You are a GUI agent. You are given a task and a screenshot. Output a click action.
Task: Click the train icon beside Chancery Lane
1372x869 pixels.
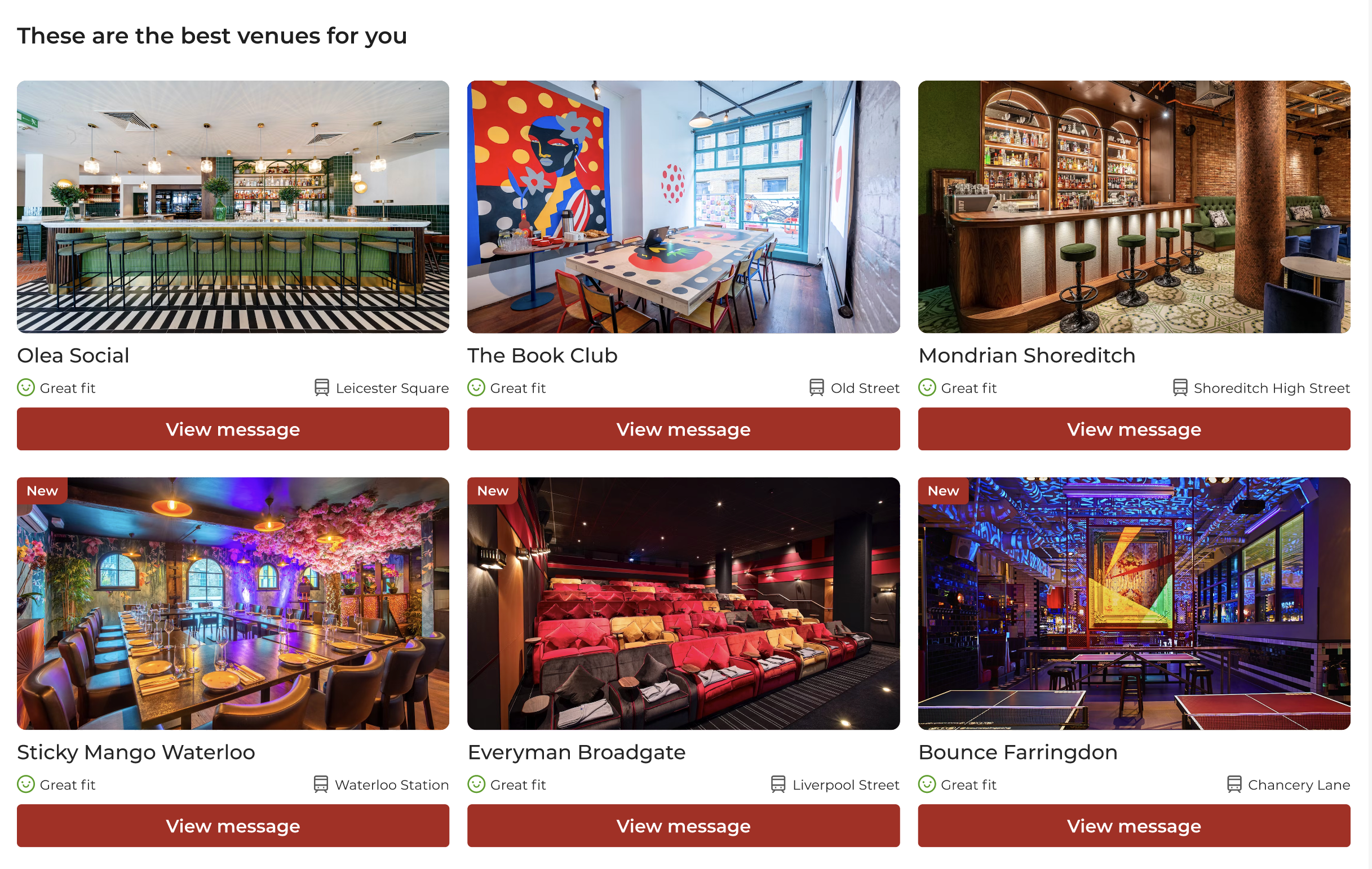pyautogui.click(x=1234, y=784)
